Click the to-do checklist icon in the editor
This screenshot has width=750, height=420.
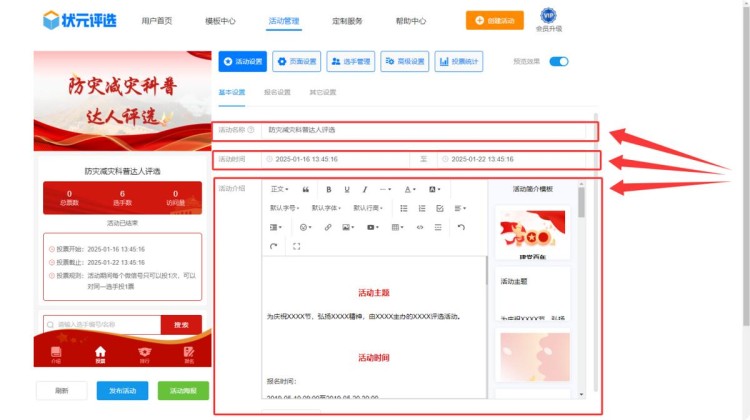point(440,208)
